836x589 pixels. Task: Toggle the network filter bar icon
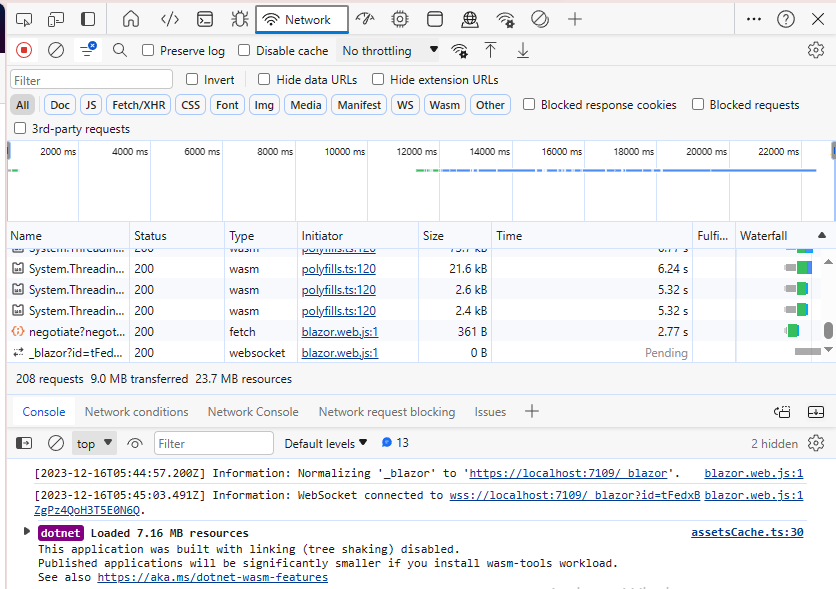[88, 50]
